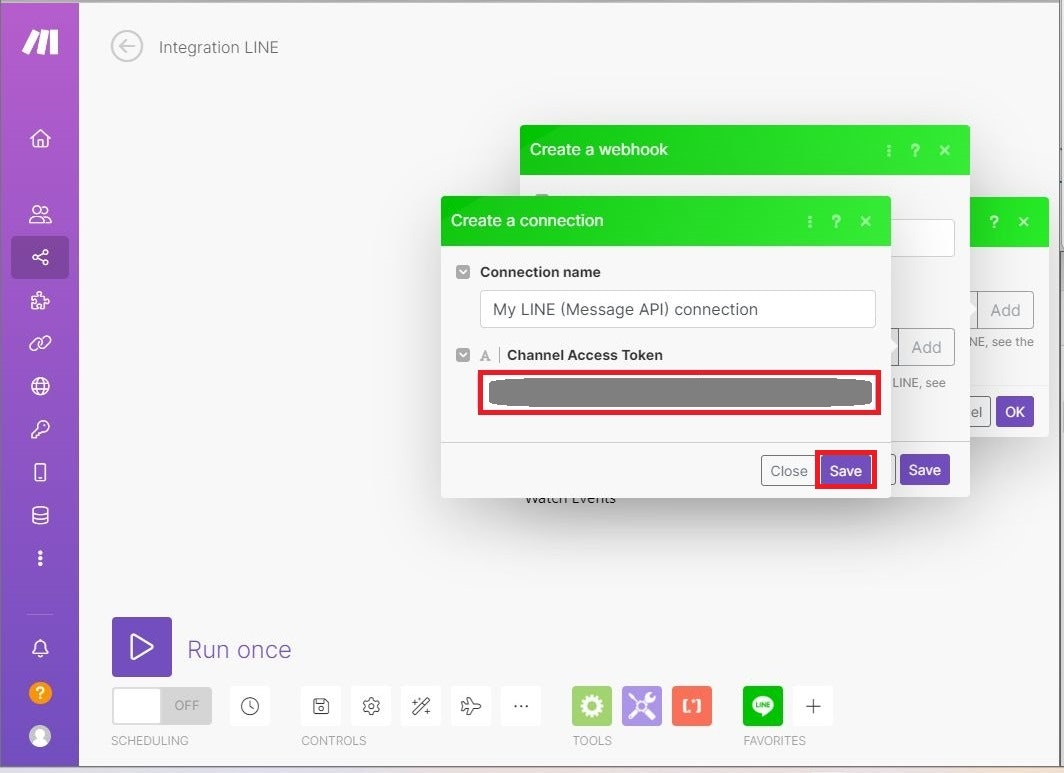Click the A map toggle beside Channel Access Token
Image resolution: width=1064 pixels, height=773 pixels.
coord(485,355)
